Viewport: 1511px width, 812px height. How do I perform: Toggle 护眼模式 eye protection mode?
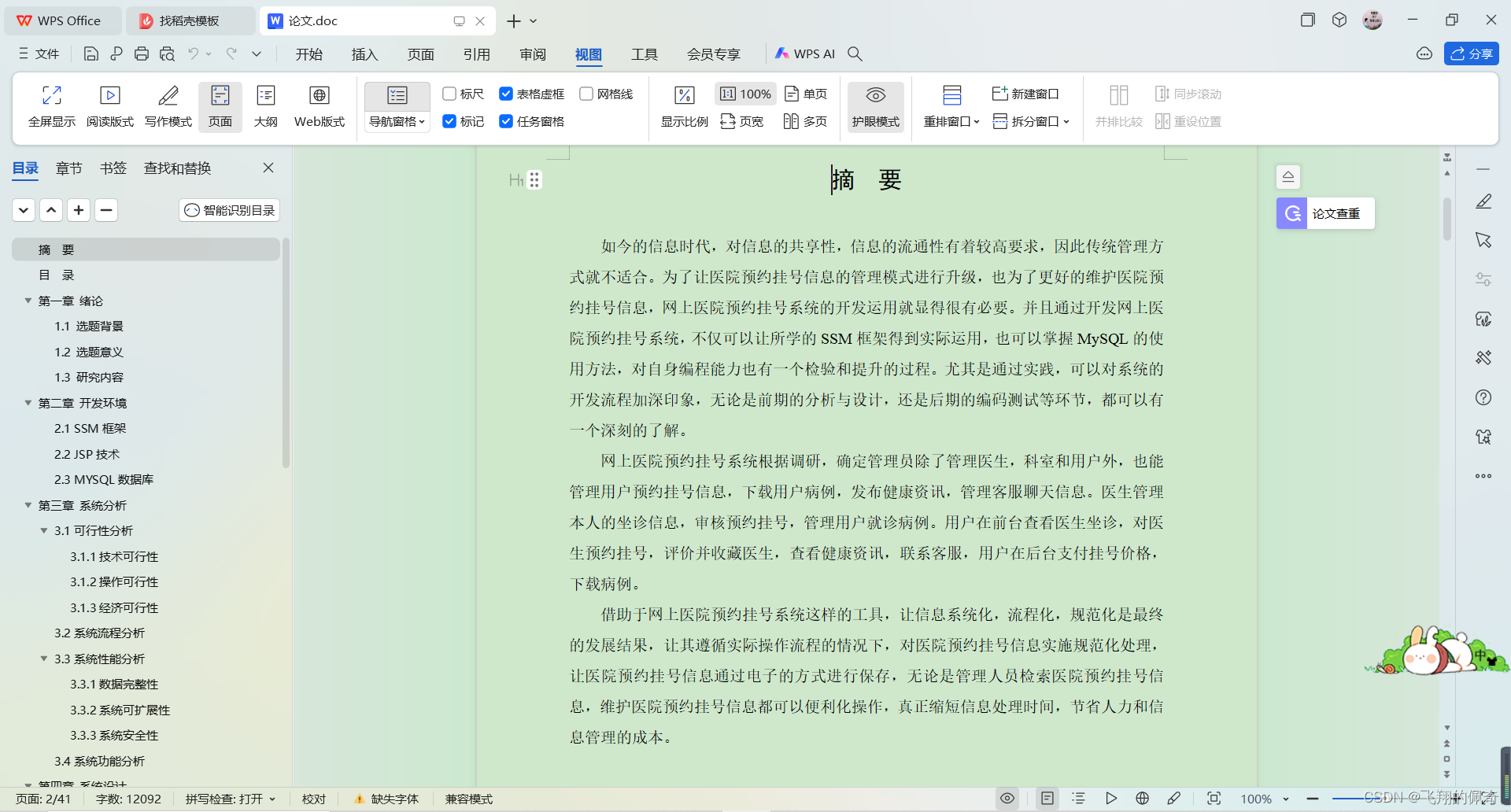tap(876, 106)
